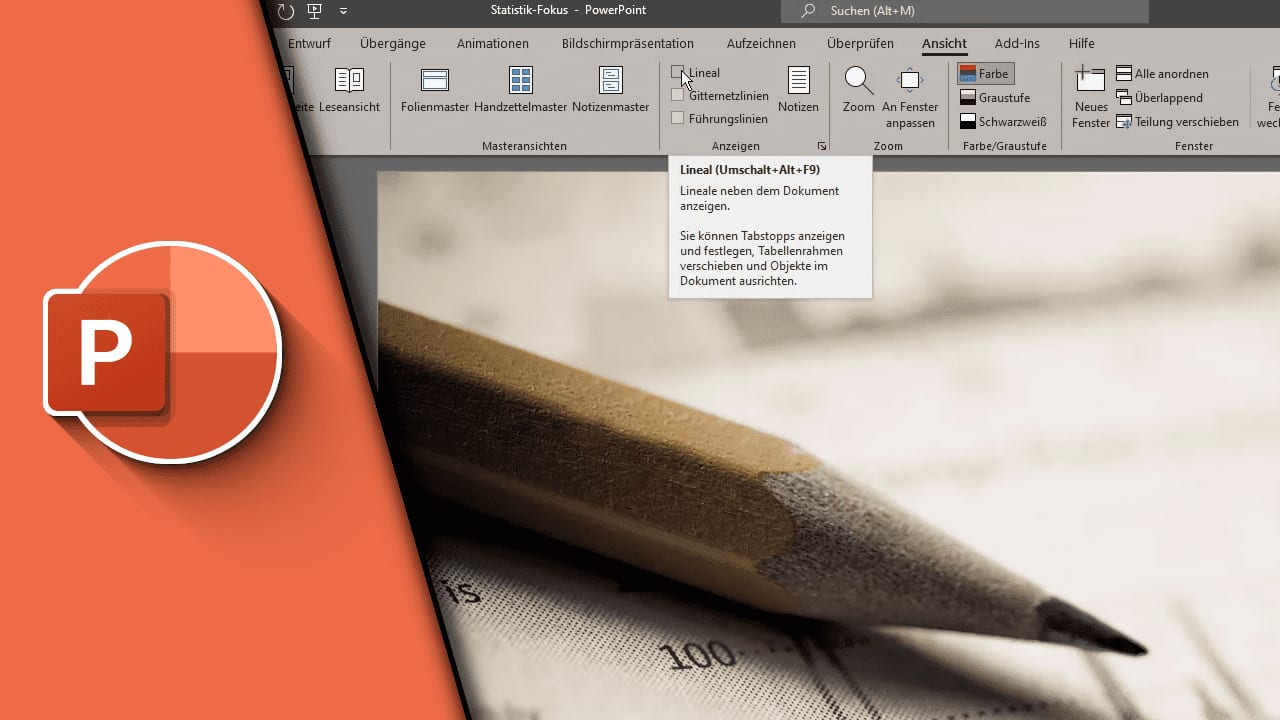Arrange windows Überlappend
Viewport: 1280px width, 720px height.
(x=1159, y=98)
